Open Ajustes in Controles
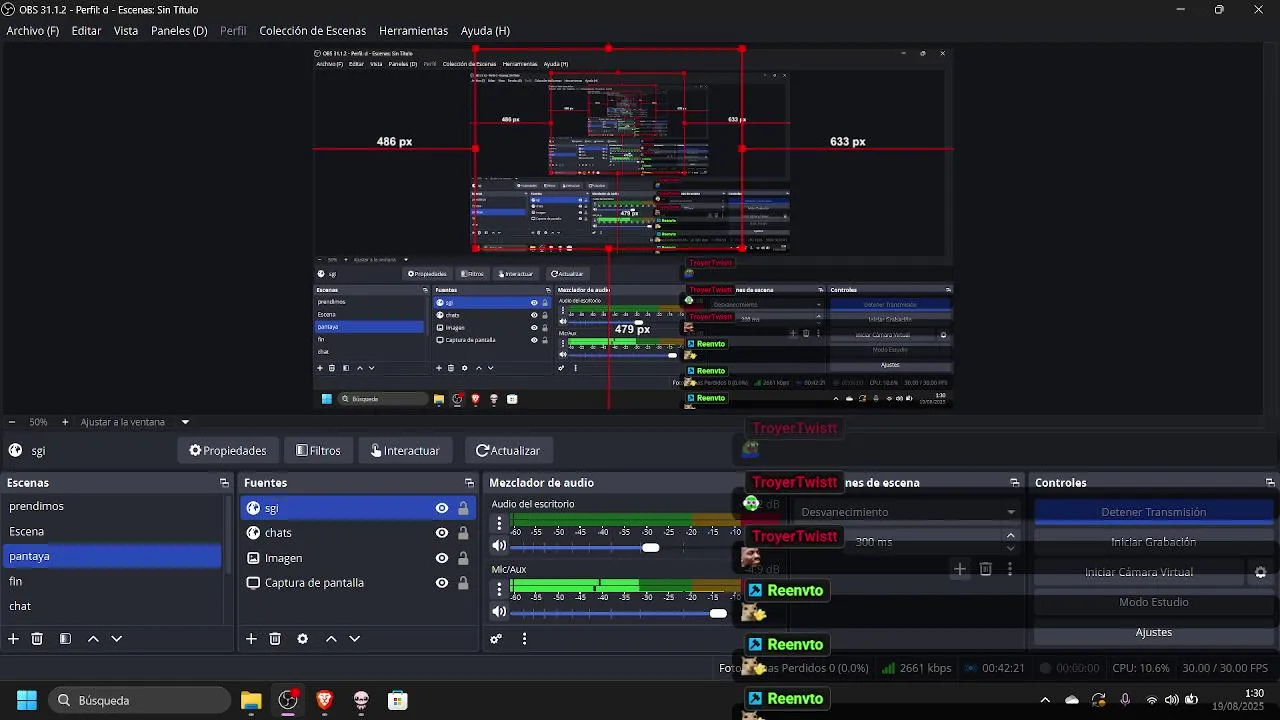The width and height of the screenshot is (1280, 720). (x=1153, y=632)
